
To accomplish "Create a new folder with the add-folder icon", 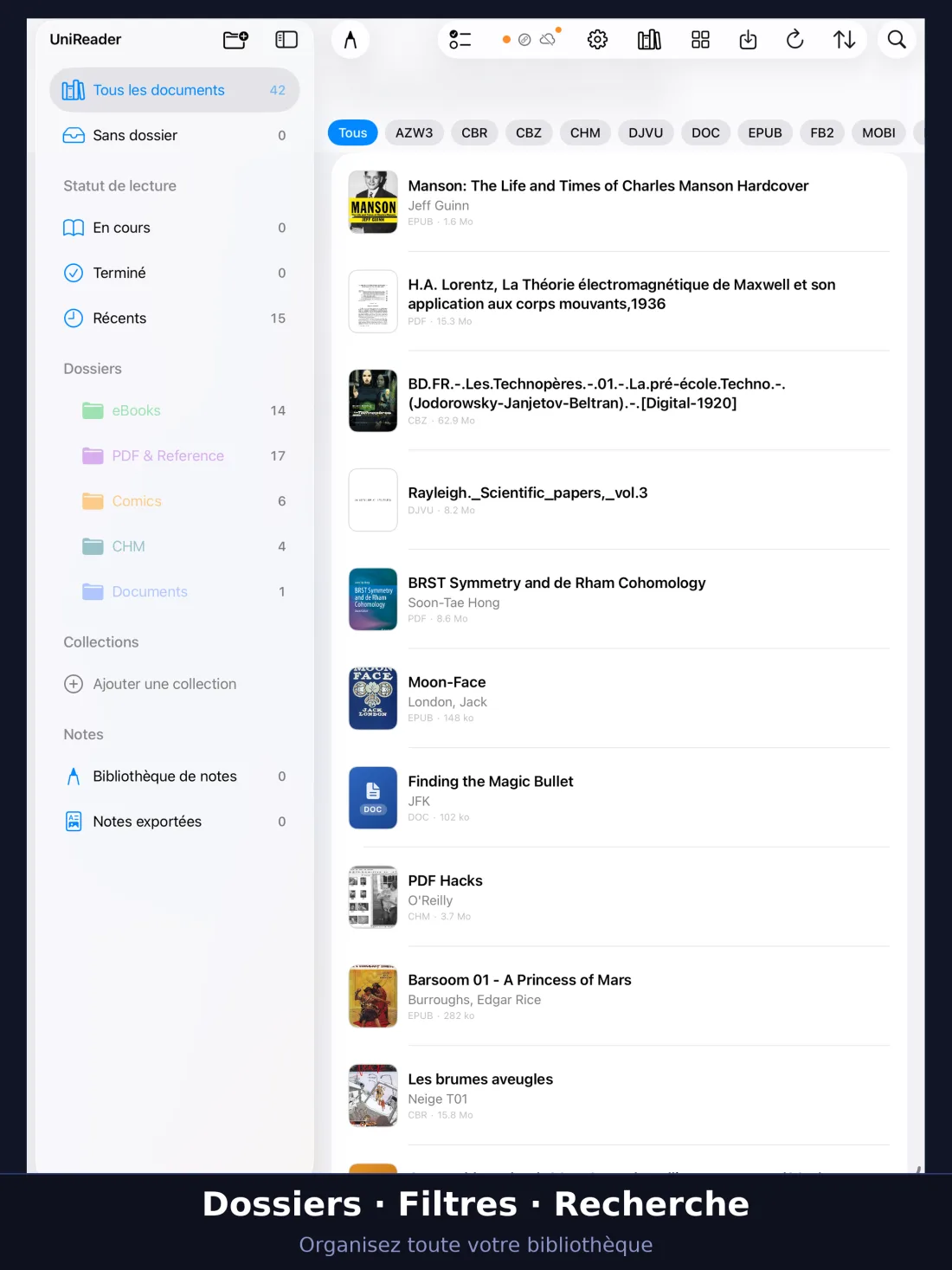I will pos(235,40).
